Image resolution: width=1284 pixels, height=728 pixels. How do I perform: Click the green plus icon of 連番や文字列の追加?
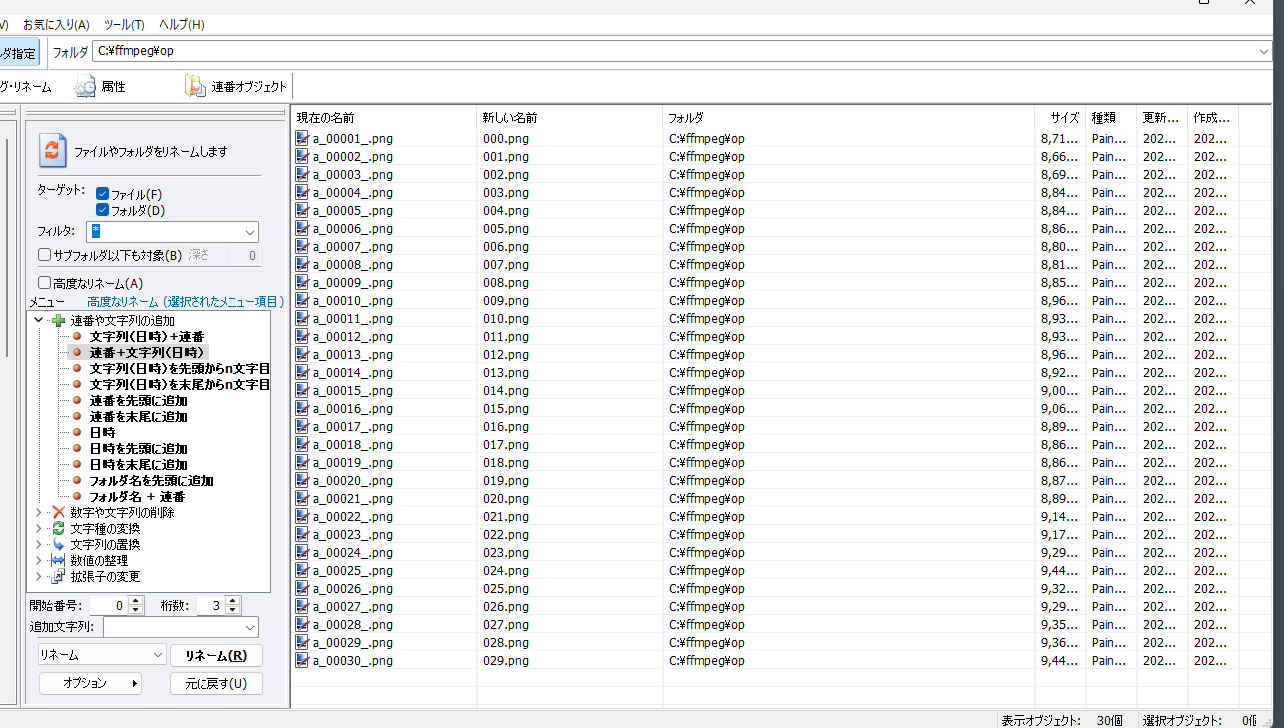pos(58,320)
